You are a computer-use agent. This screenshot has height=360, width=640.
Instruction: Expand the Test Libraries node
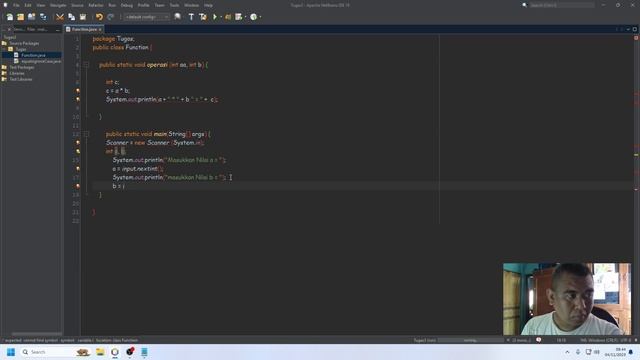(4, 79)
